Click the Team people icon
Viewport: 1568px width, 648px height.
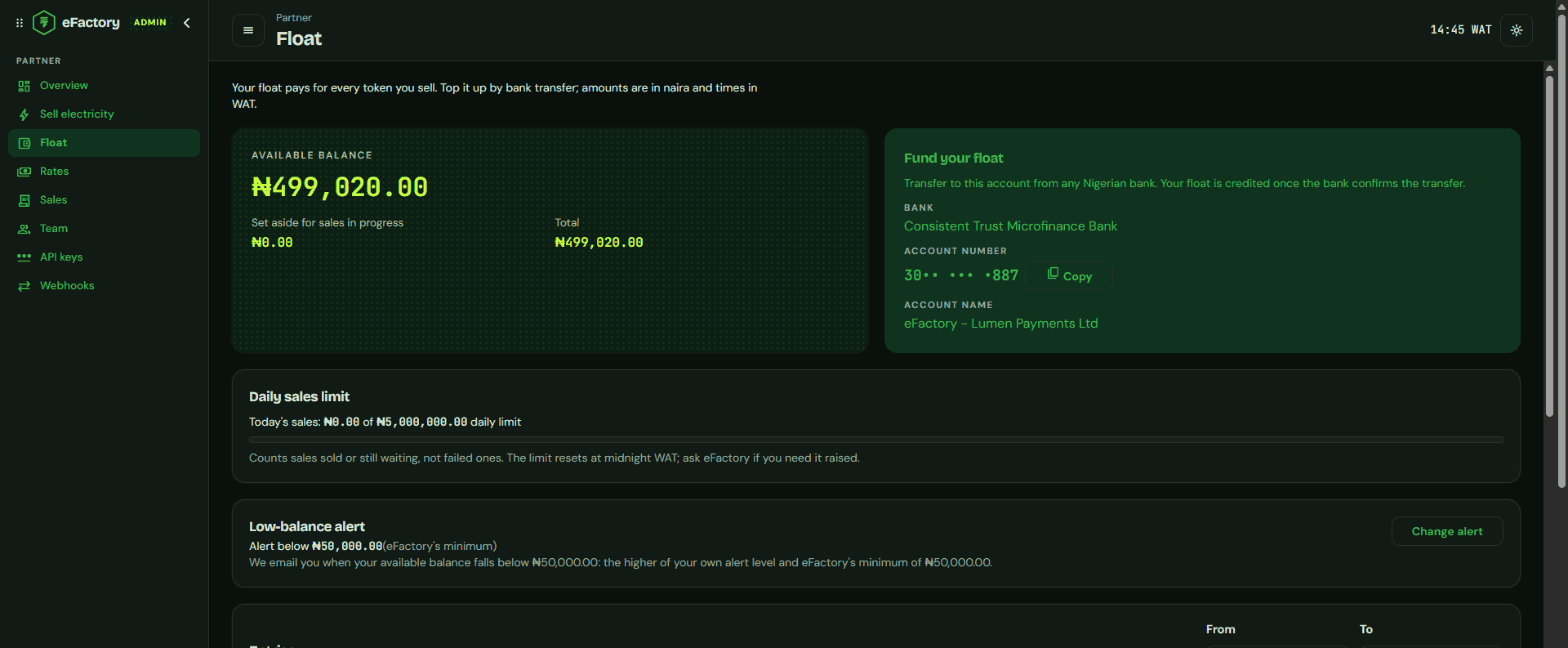pyautogui.click(x=24, y=229)
